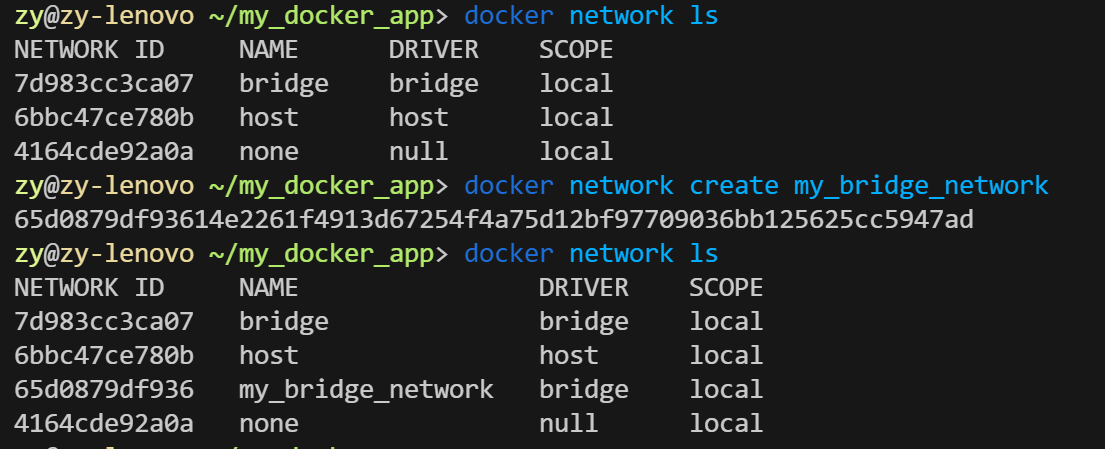
Task: Click the 'none' network name in first listing
Action: point(268,152)
